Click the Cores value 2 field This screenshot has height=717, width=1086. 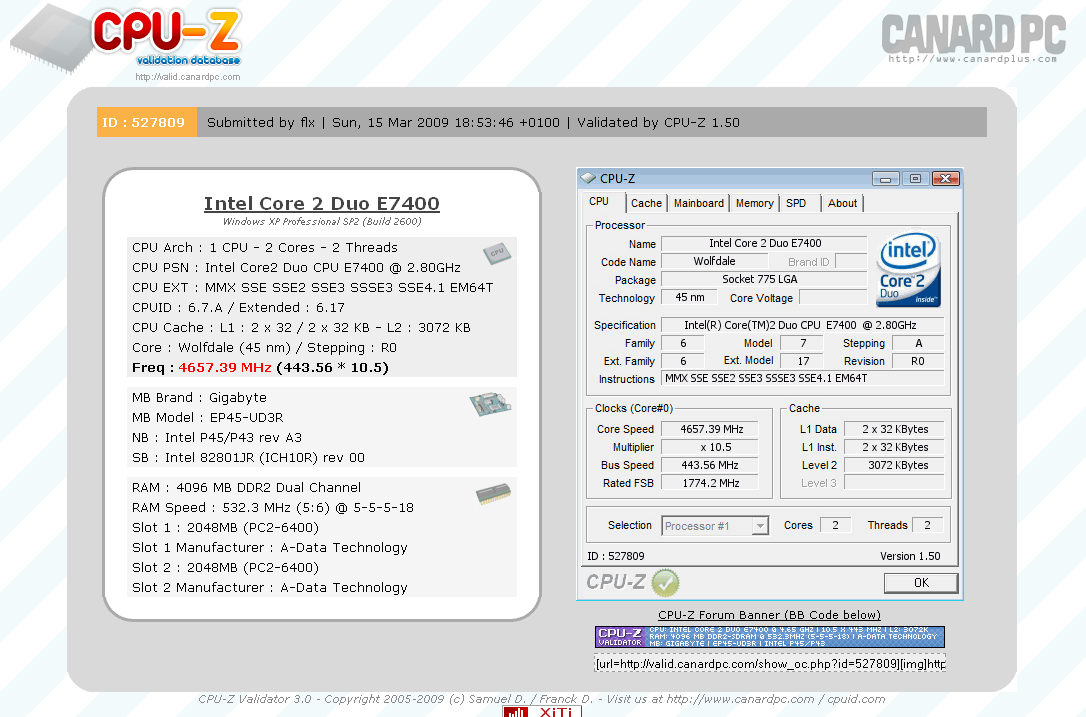836,525
